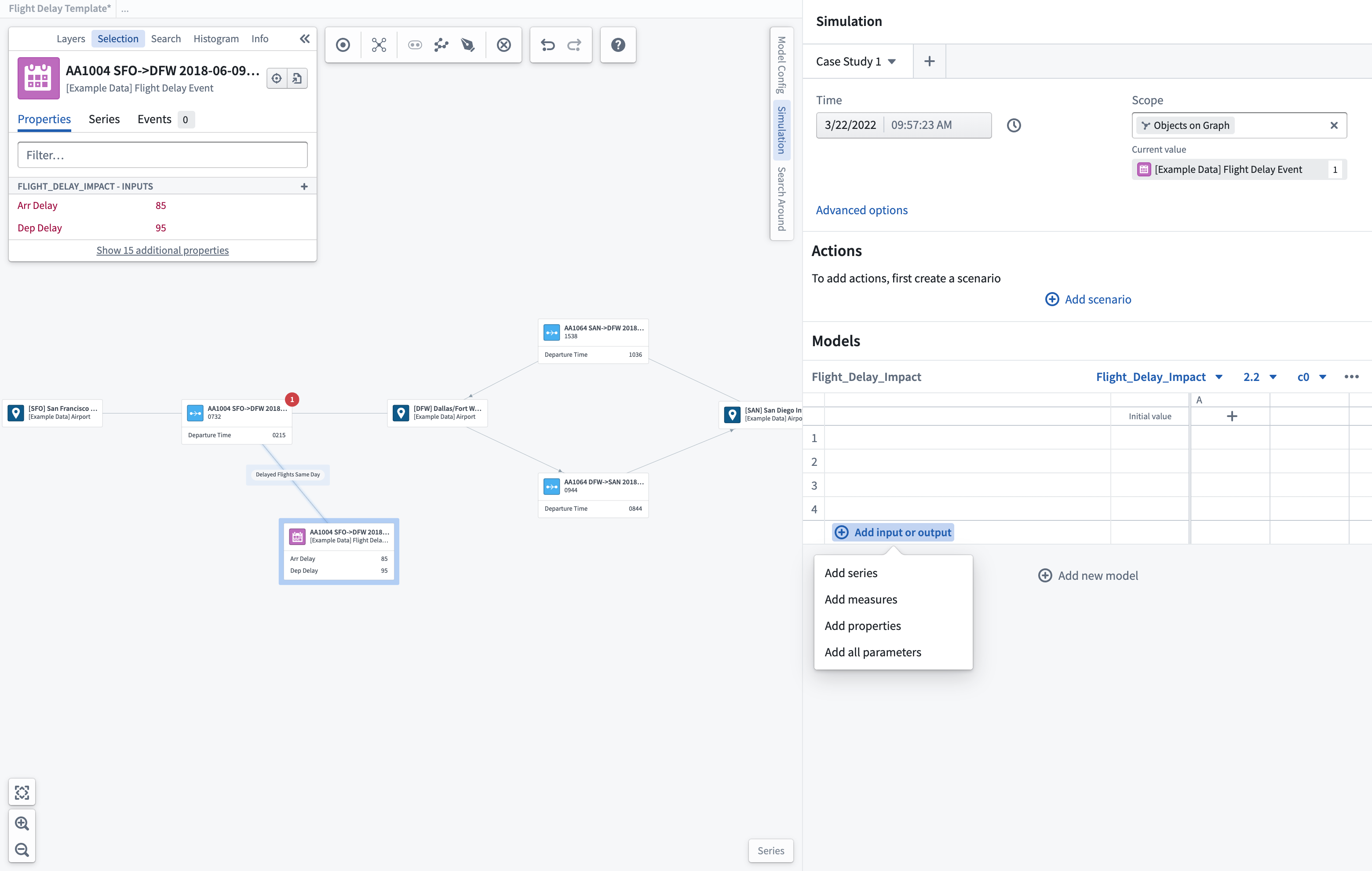The width and height of the screenshot is (1372, 871).
Task: Expand the Flight_Delay_Impact model selector dropdown
Action: [1159, 377]
